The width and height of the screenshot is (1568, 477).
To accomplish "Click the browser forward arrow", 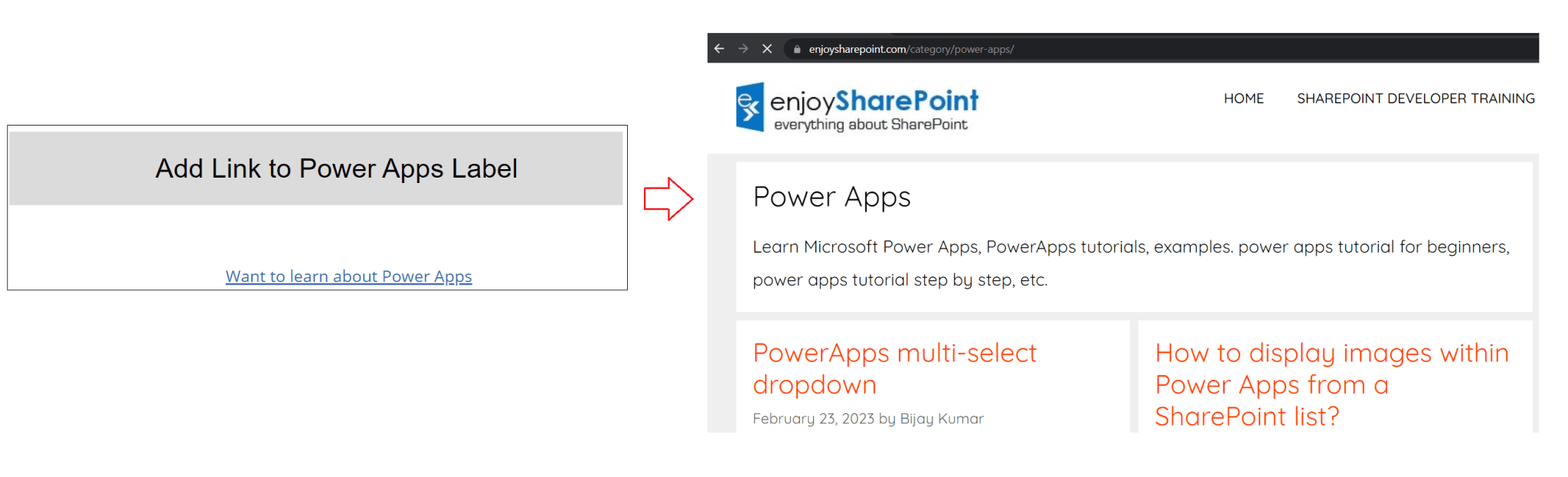I will 743,48.
